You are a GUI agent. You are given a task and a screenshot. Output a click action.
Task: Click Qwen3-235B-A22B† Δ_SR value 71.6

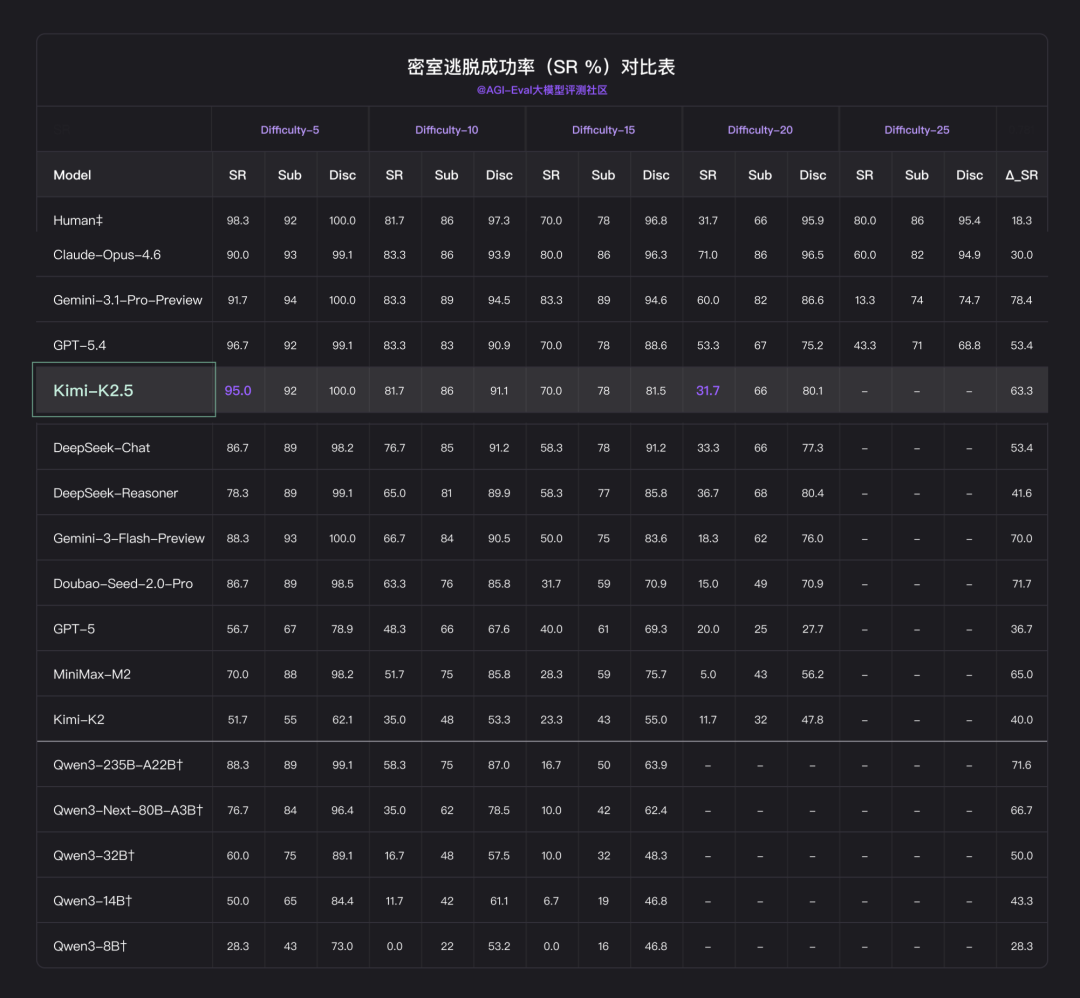click(x=1021, y=765)
